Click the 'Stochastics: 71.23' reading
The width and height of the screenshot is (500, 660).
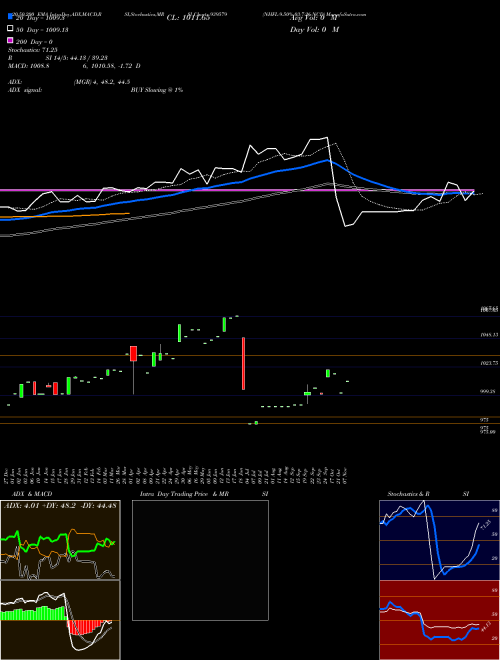pos(32,50)
